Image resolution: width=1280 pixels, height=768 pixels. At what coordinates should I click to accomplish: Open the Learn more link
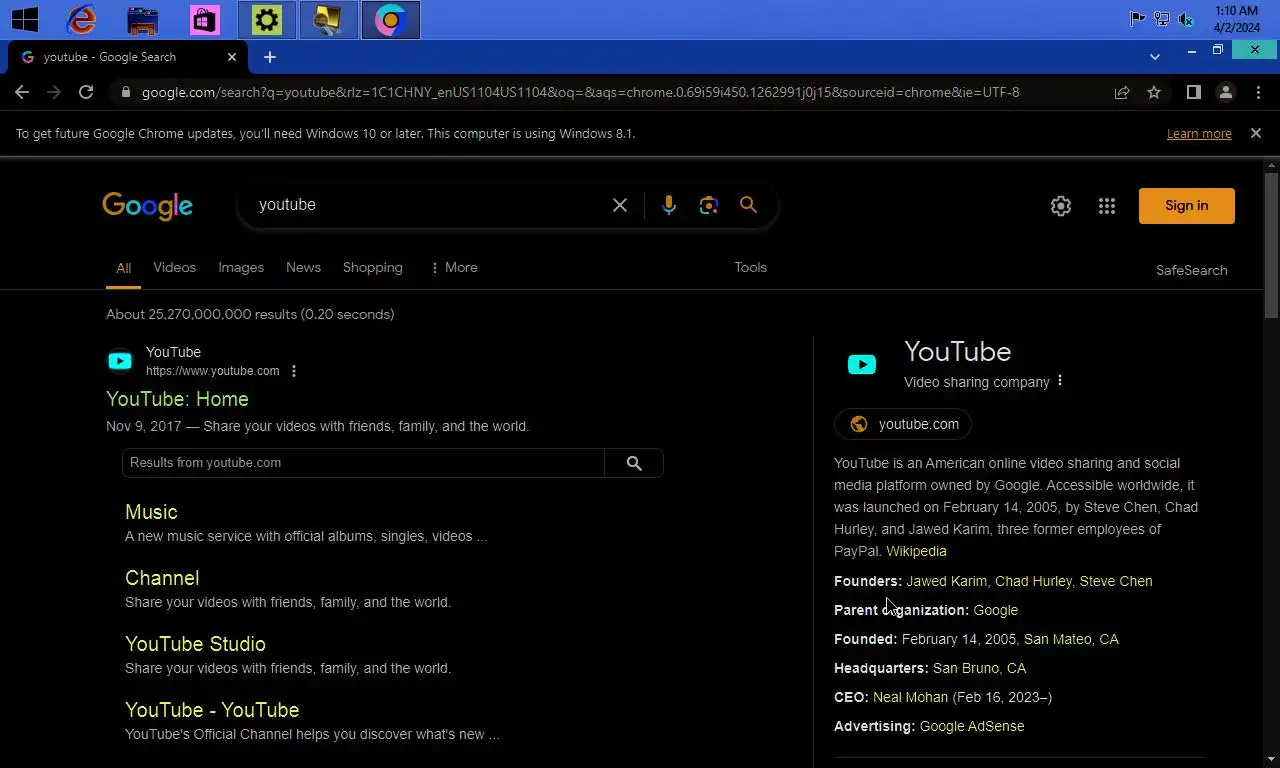(1199, 133)
